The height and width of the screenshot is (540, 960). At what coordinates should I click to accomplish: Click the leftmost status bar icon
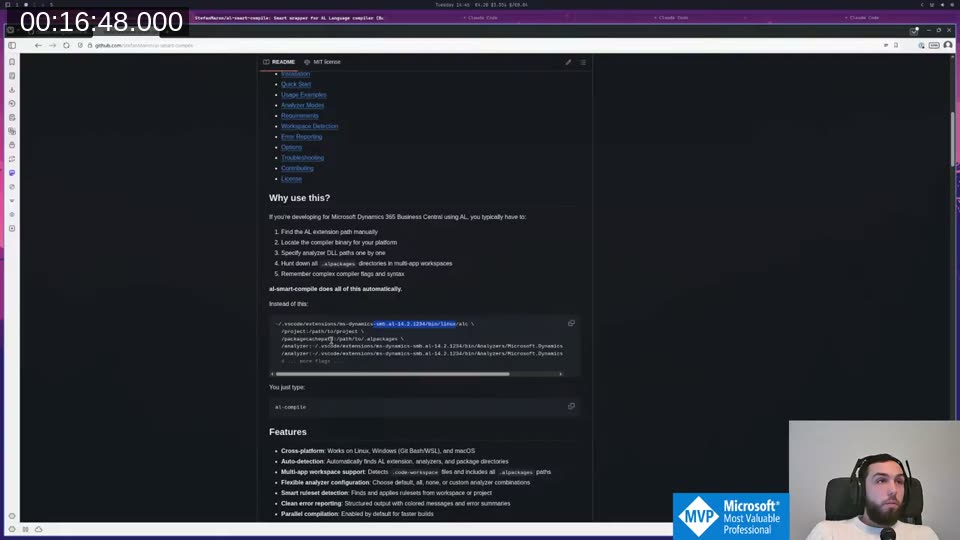tap(12, 529)
